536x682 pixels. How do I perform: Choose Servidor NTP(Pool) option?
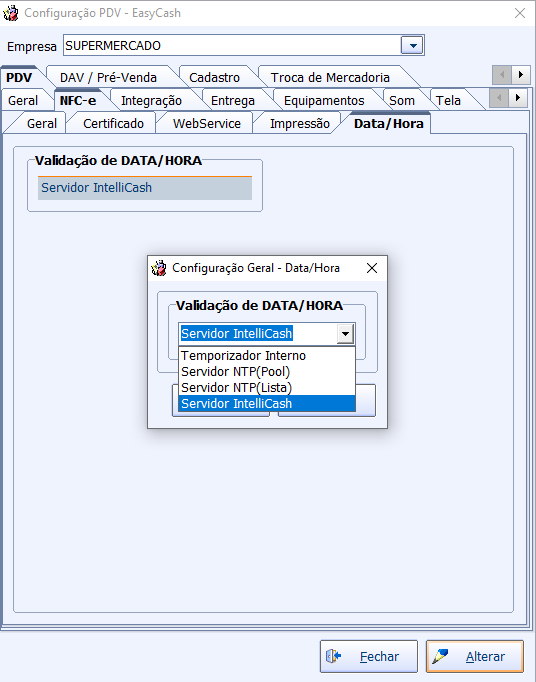click(x=267, y=371)
